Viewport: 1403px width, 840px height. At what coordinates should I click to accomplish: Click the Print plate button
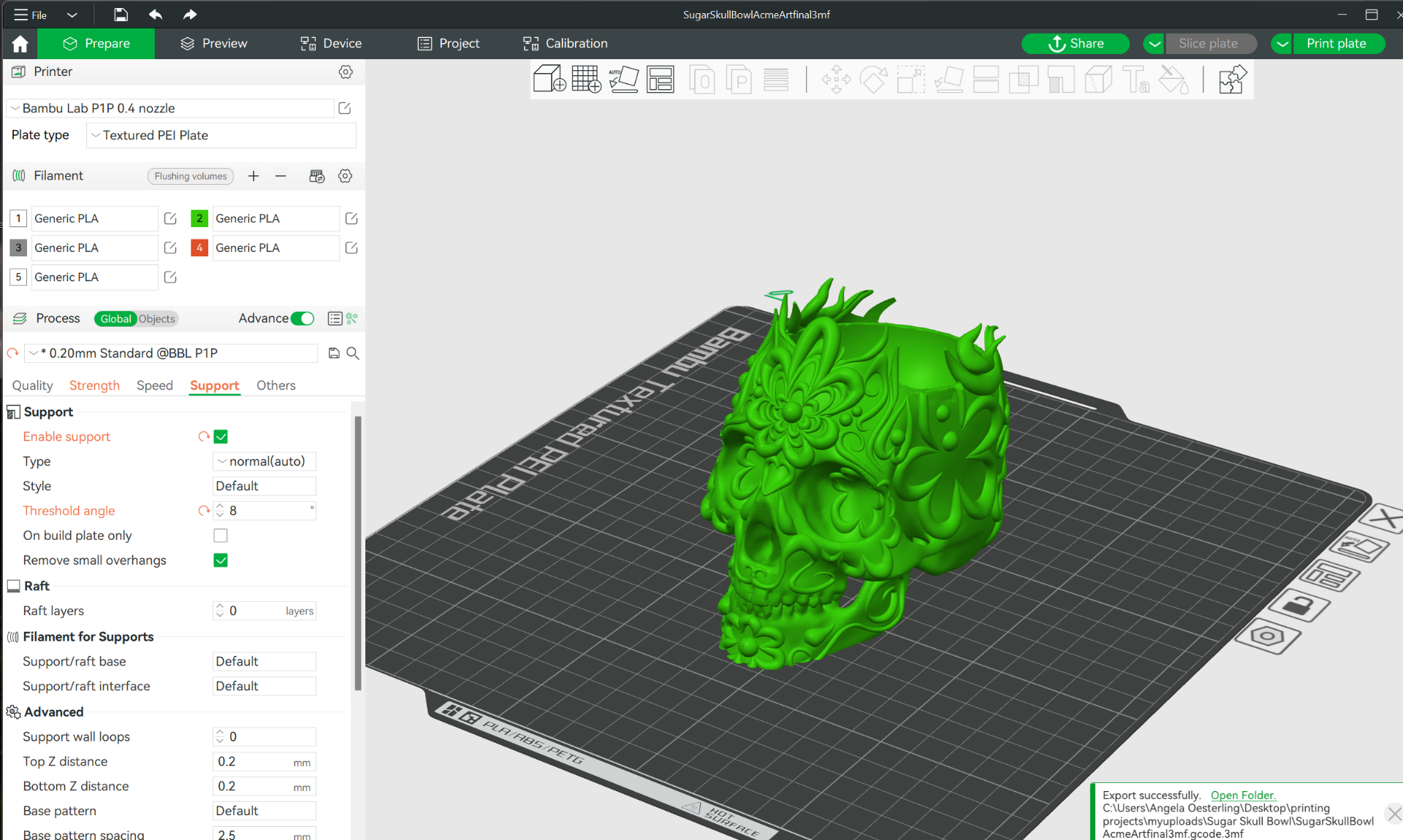click(1337, 44)
